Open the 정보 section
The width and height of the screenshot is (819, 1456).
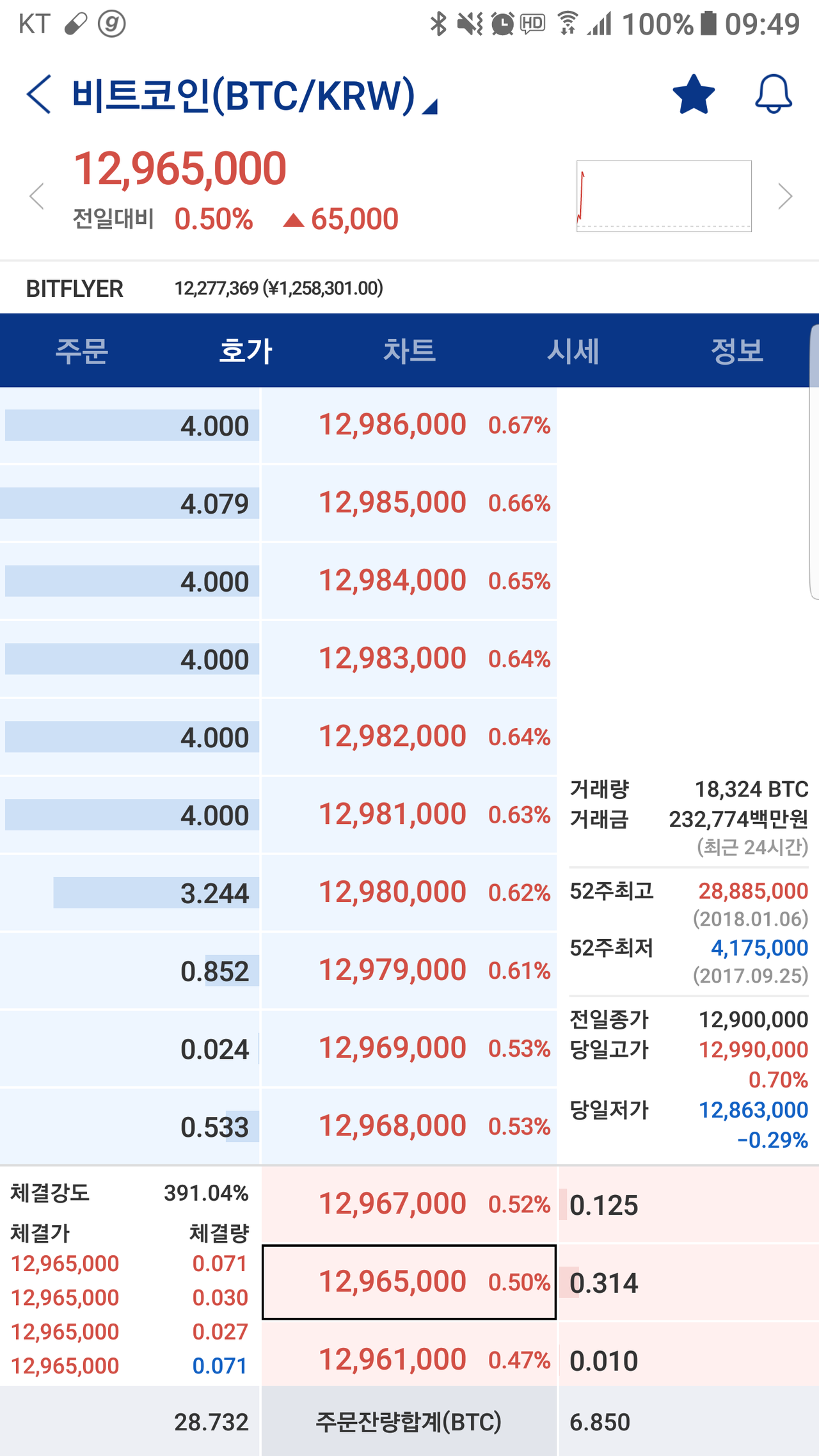(738, 351)
